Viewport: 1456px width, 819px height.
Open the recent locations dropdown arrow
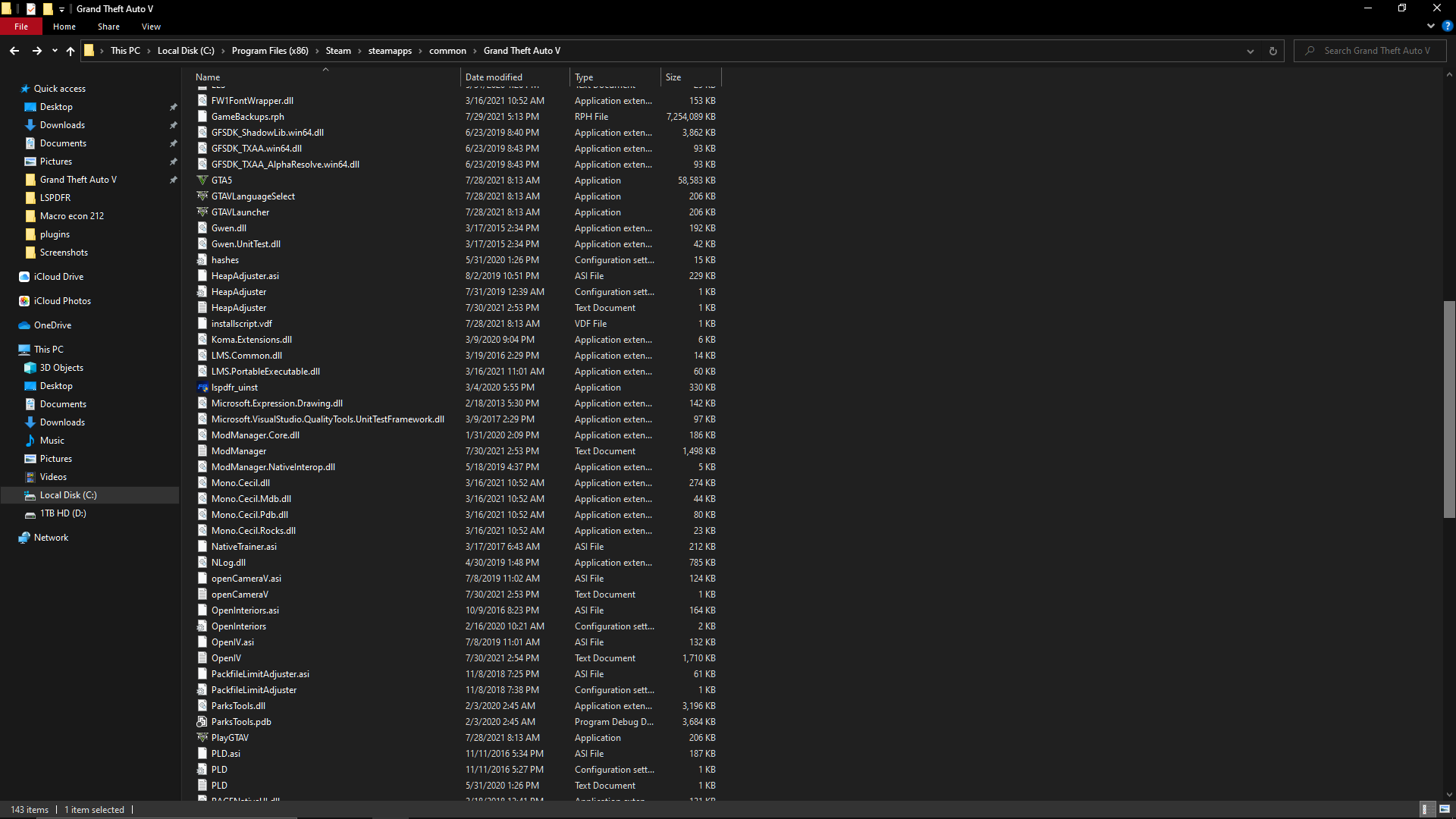point(55,51)
